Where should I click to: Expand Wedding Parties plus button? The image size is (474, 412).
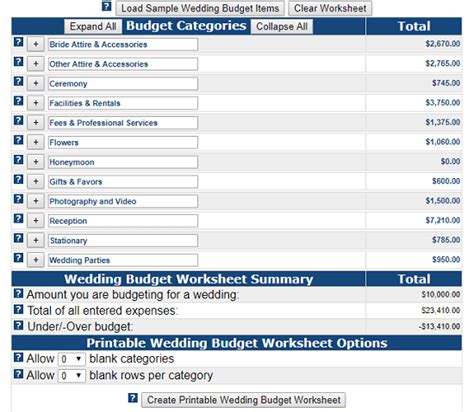[x=36, y=260]
